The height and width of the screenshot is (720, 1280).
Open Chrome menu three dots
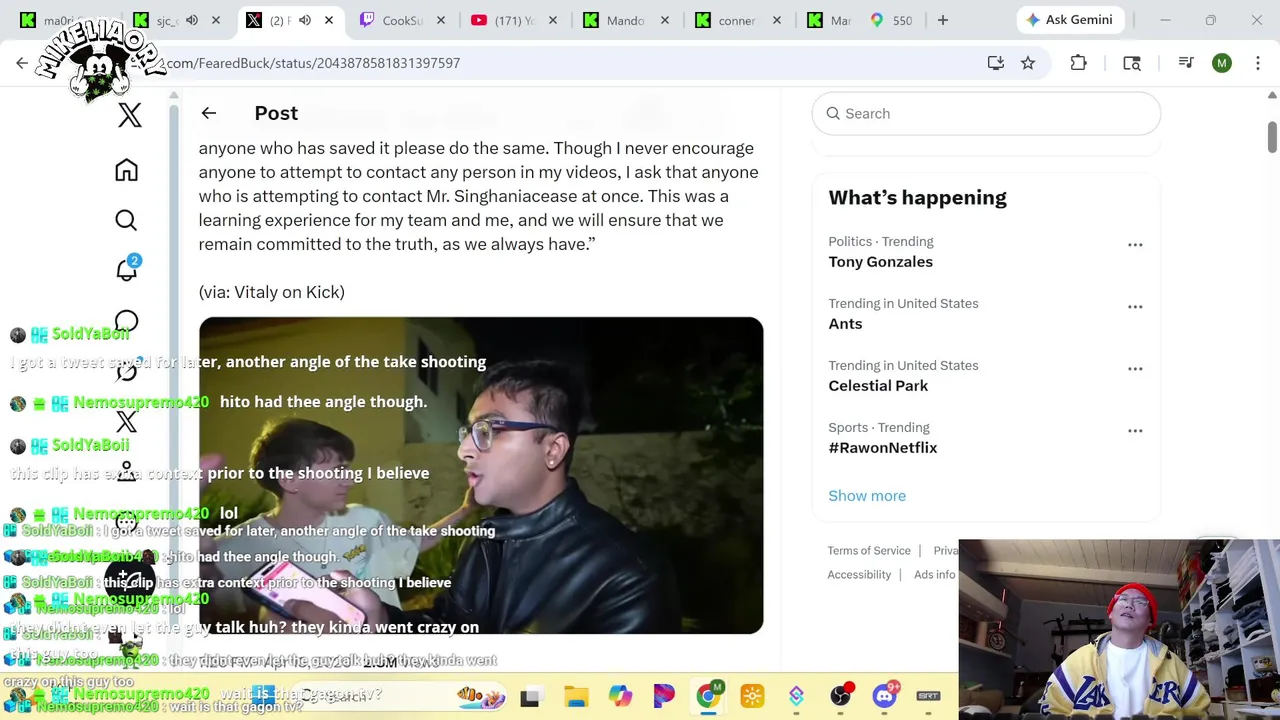[1258, 63]
